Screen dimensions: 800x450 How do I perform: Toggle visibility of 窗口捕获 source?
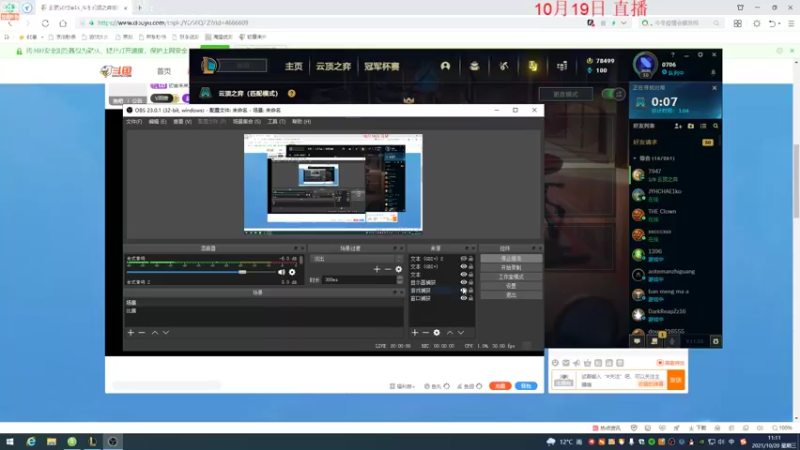[463, 298]
